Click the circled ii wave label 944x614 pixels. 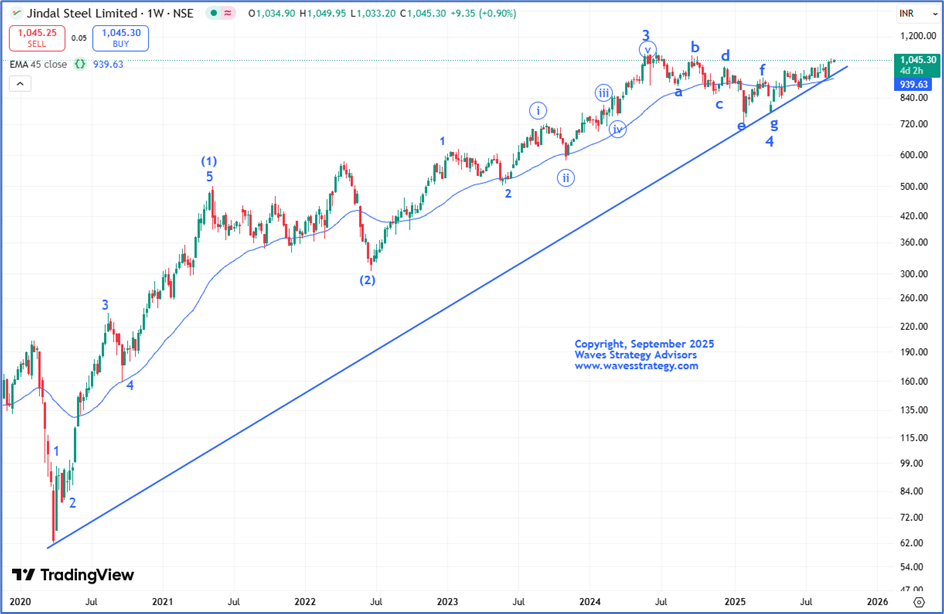[565, 178]
